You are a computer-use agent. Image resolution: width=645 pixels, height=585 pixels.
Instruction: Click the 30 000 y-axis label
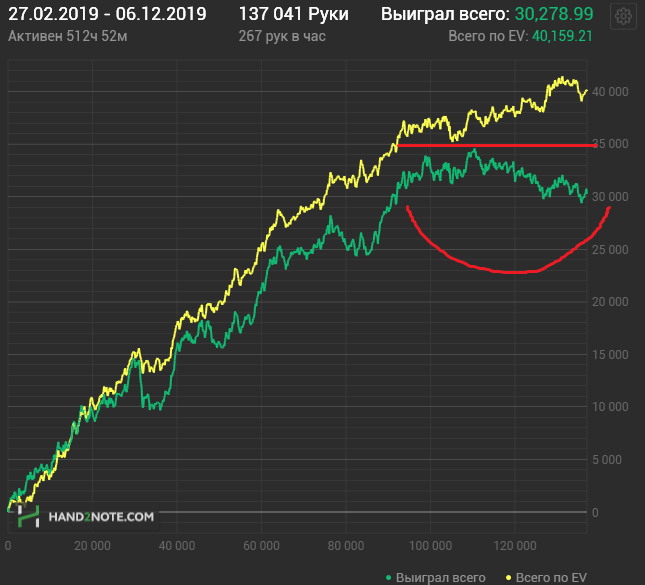[610, 197]
